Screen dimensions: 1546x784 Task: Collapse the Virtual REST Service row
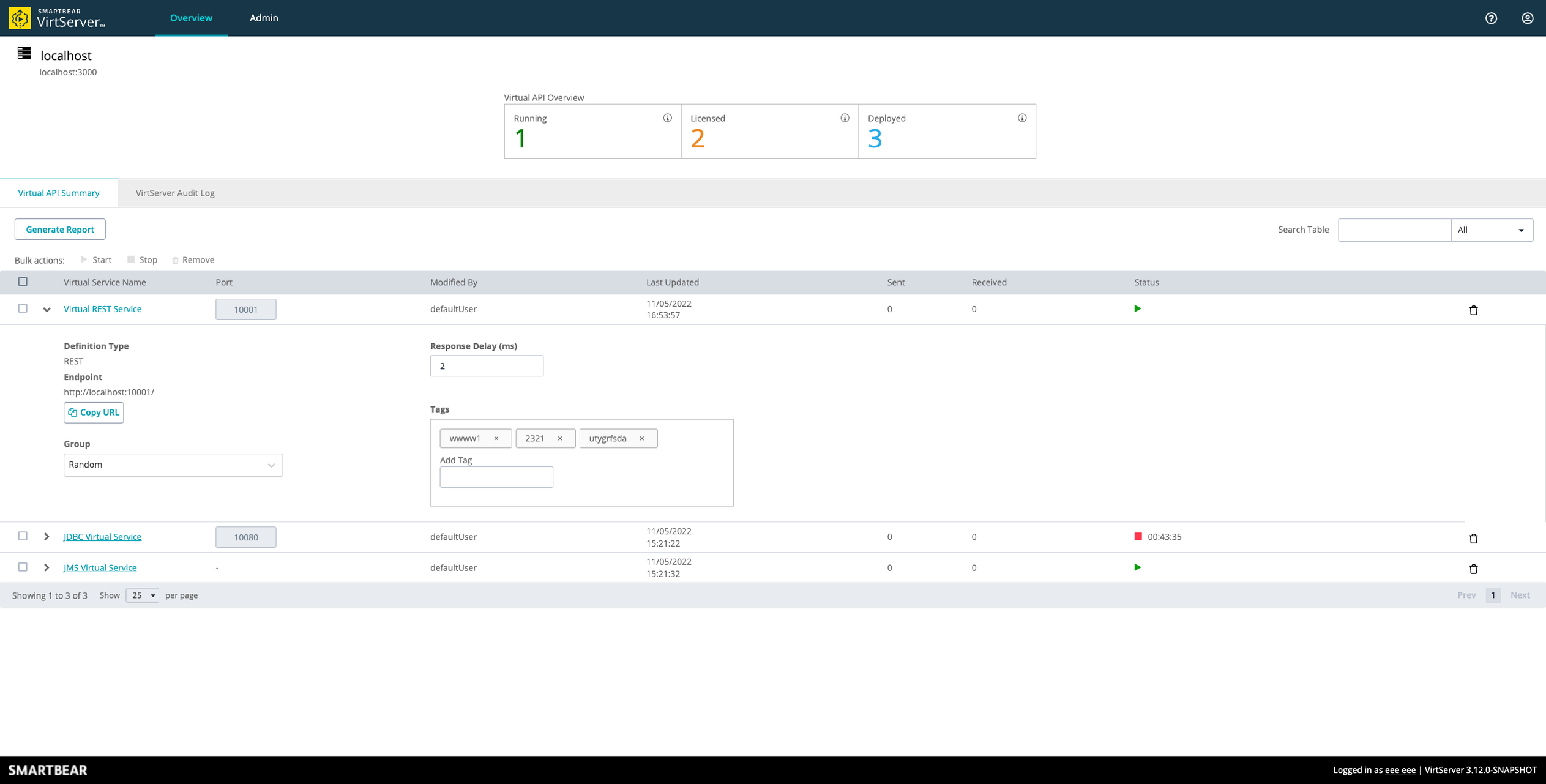[47, 310]
